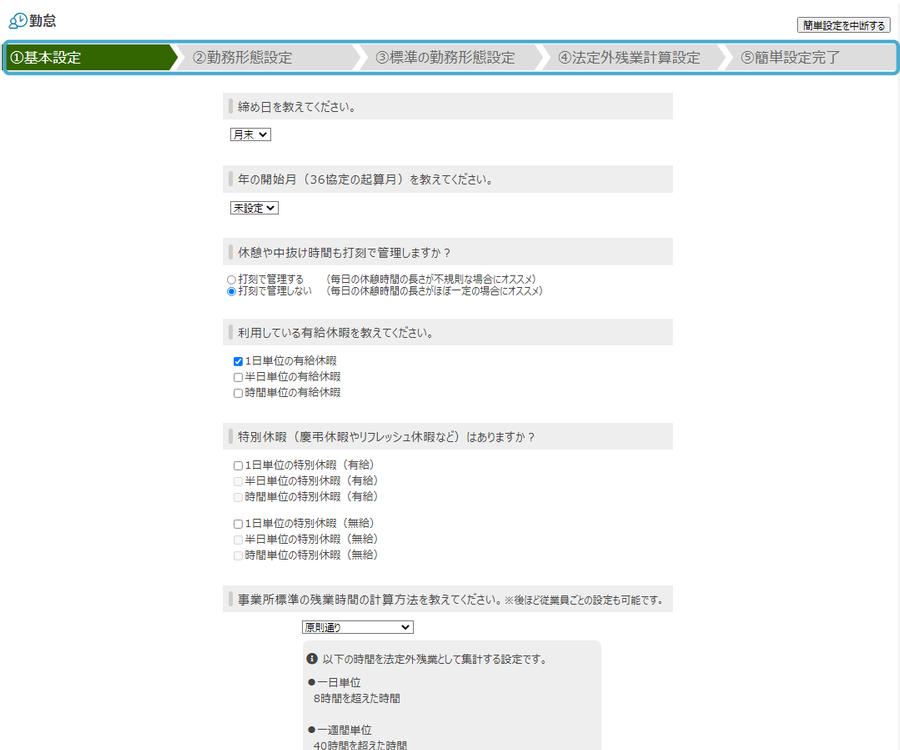900x750 pixels.
Task: Open the 締め日 月末 dropdown
Action: pyautogui.click(x=250, y=134)
